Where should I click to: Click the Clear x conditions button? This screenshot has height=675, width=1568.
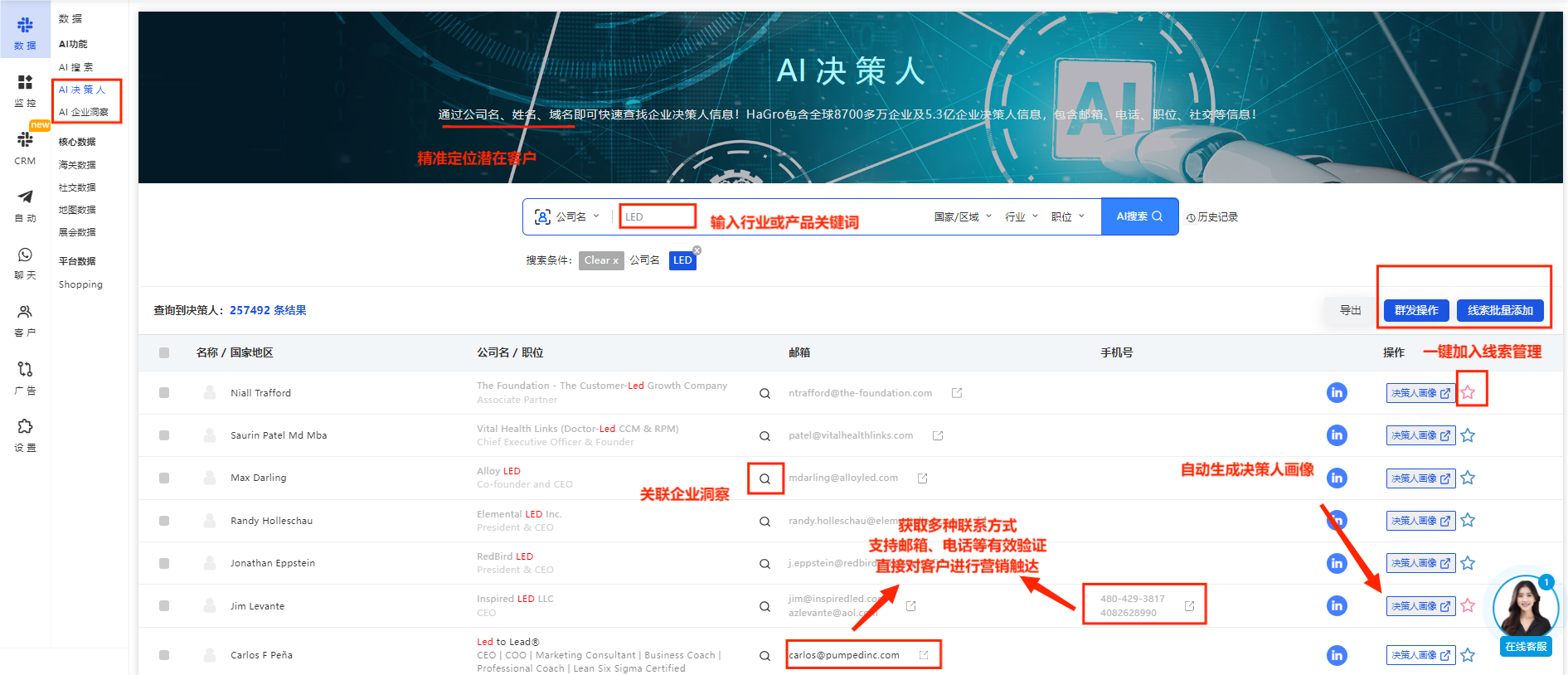(601, 260)
